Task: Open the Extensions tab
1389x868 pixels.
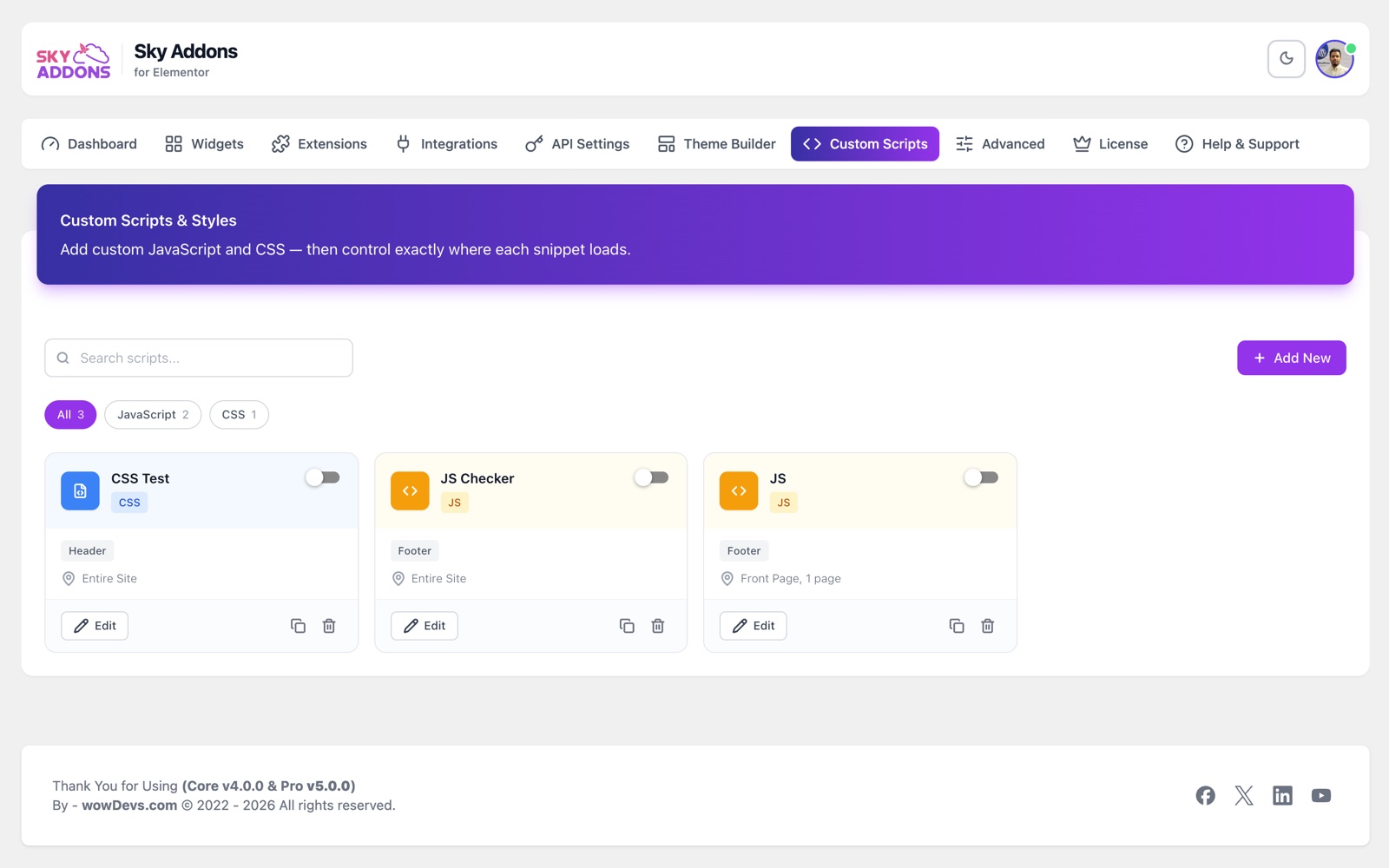Action: coord(319,144)
